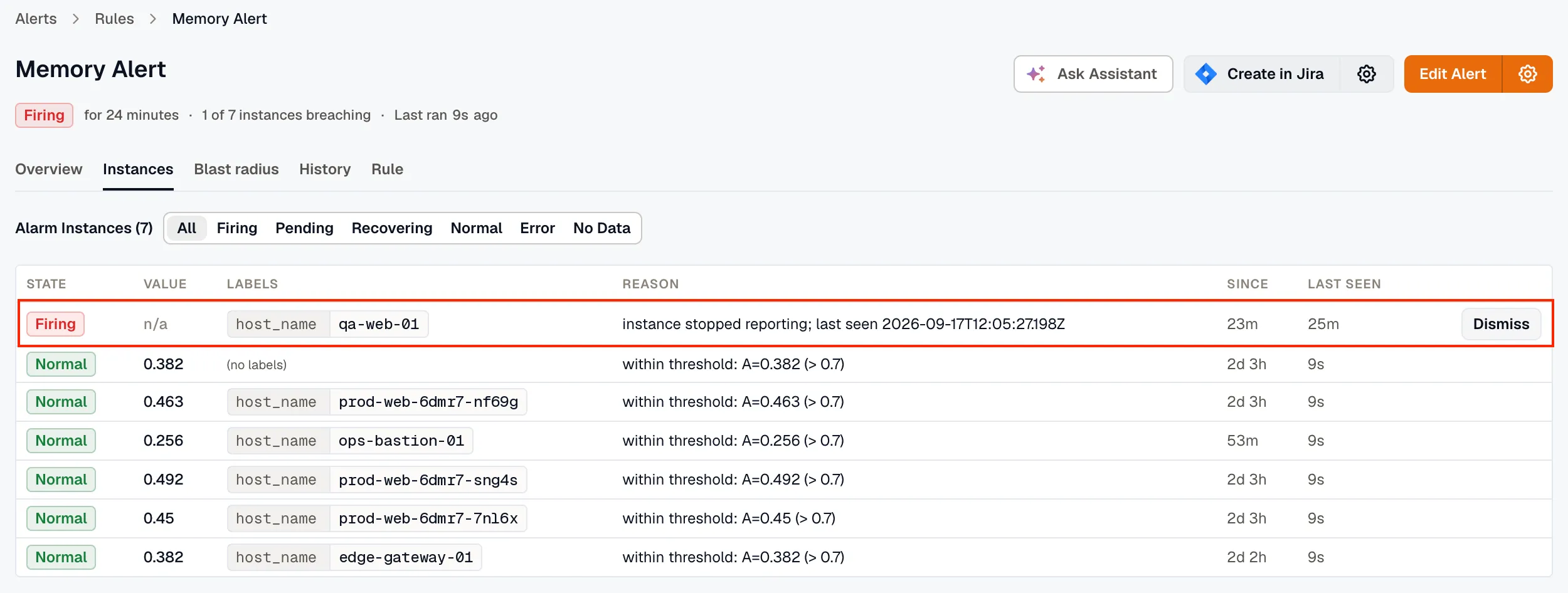This screenshot has height=593, width=1568.
Task: Go to Alerts breadcrumb
Action: coord(36,19)
